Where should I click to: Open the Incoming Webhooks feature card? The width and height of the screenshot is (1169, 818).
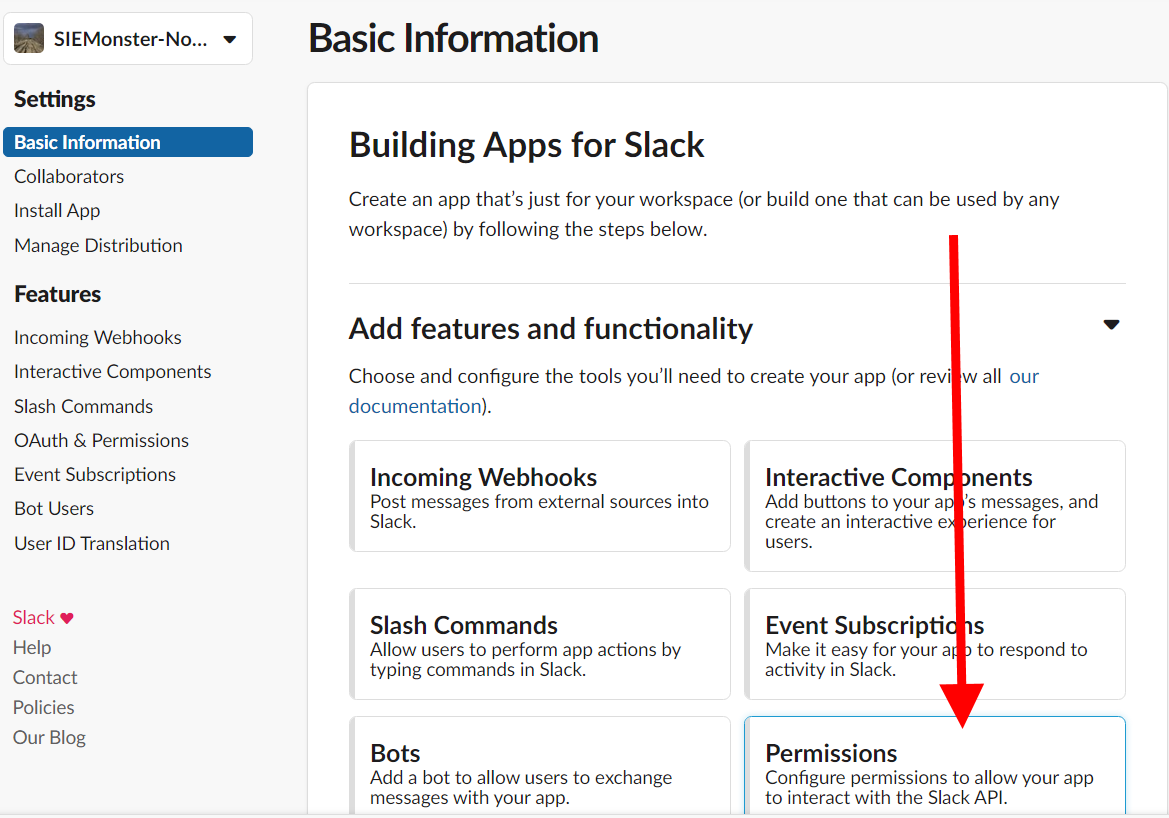[x=539, y=496]
